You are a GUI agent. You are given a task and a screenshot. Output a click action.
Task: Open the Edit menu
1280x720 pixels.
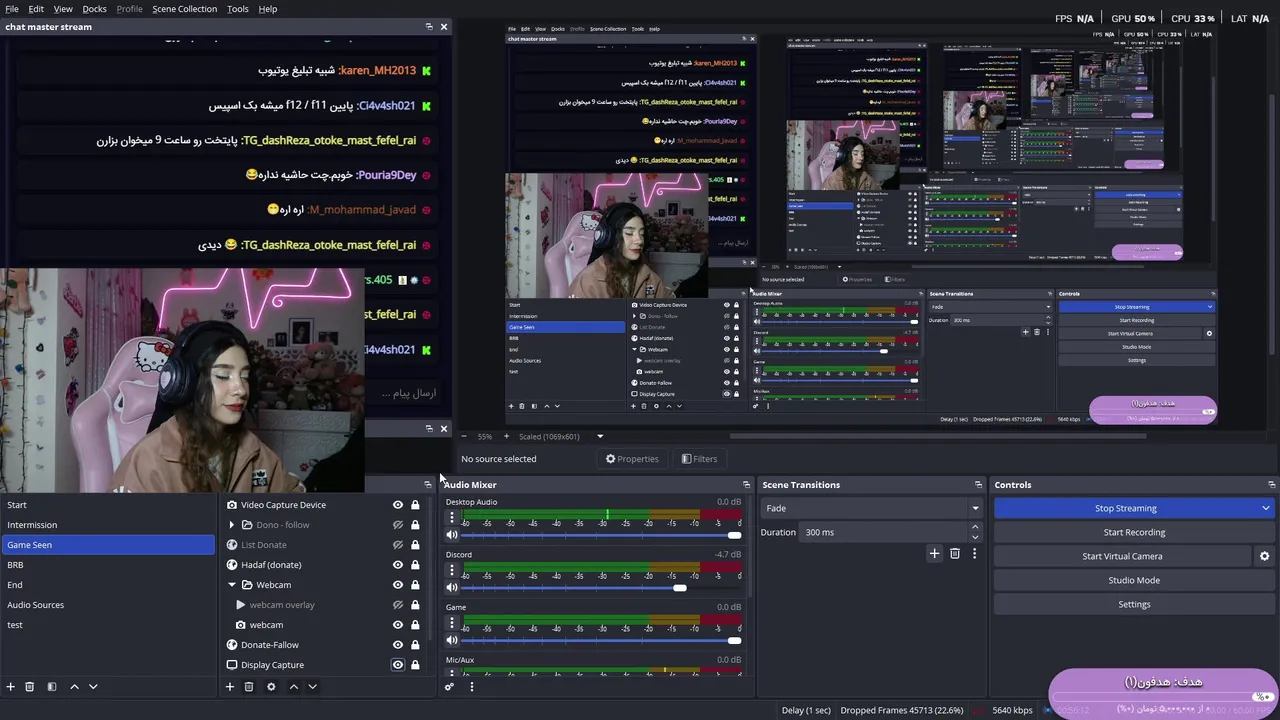(36, 9)
